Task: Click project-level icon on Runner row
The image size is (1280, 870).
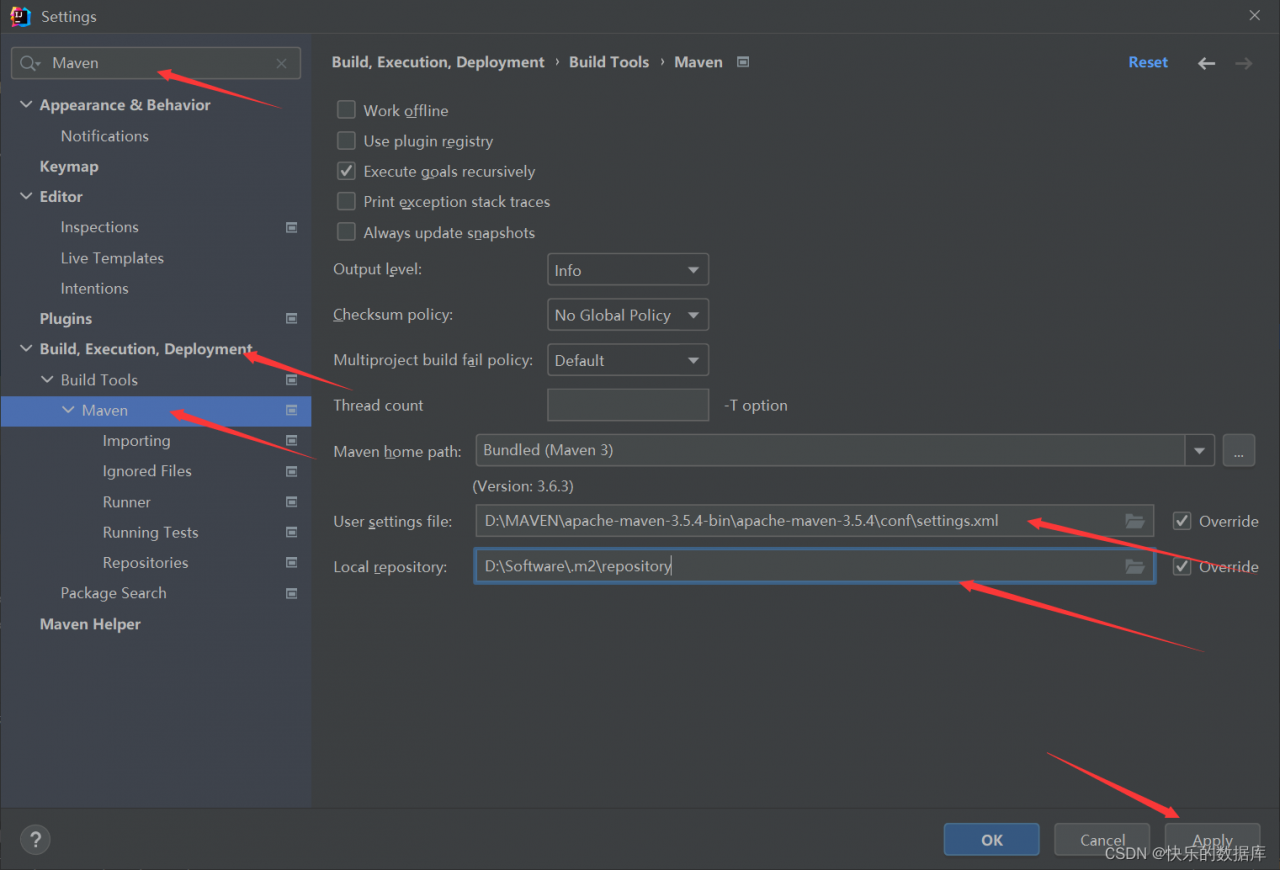Action: (x=291, y=501)
